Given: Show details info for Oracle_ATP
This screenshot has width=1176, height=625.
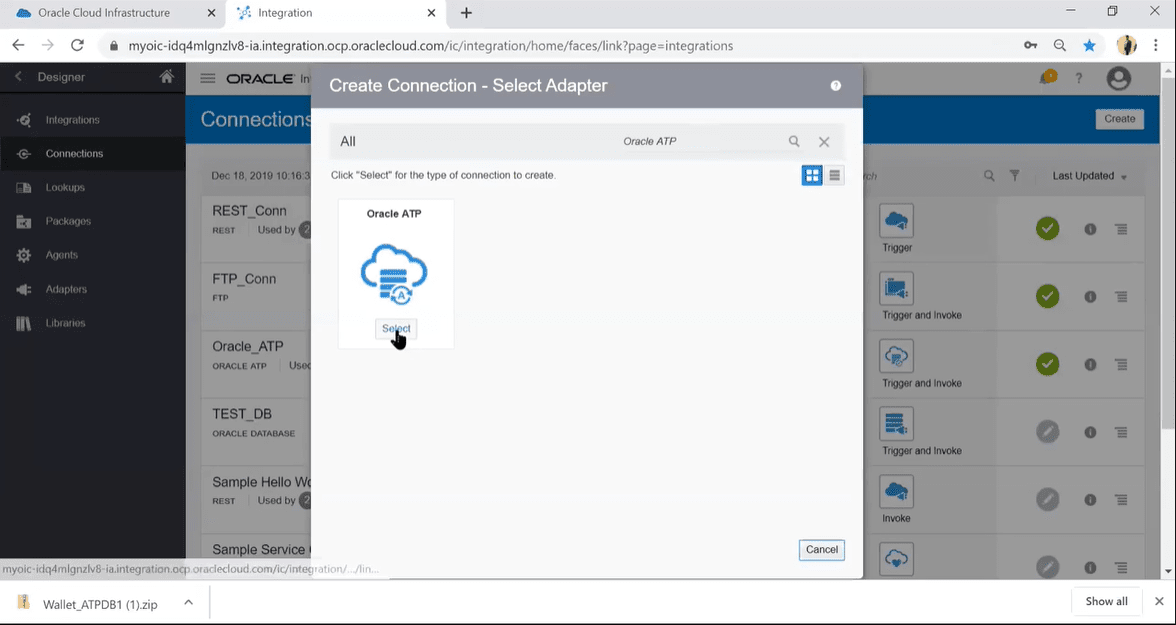Looking at the screenshot, I should click(1090, 364).
